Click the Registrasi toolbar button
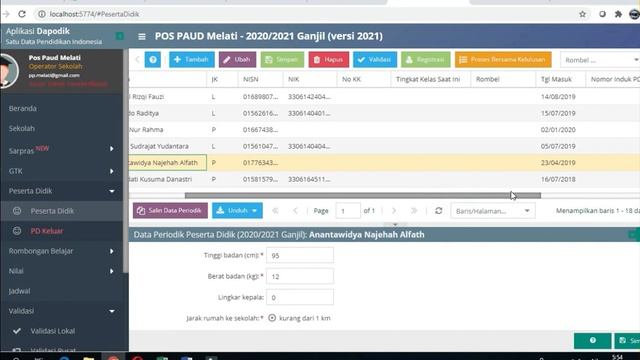This screenshot has width=640, height=360. [425, 60]
